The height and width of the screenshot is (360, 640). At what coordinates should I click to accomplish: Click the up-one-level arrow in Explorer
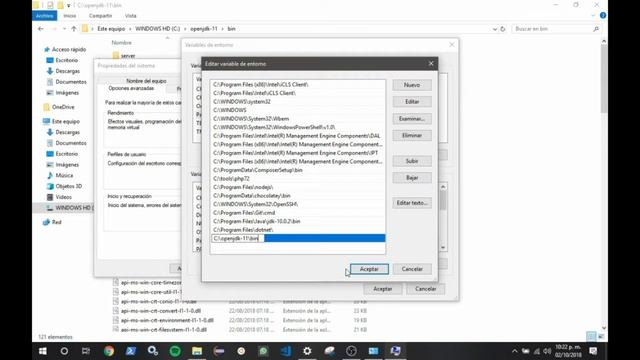click(x=73, y=29)
